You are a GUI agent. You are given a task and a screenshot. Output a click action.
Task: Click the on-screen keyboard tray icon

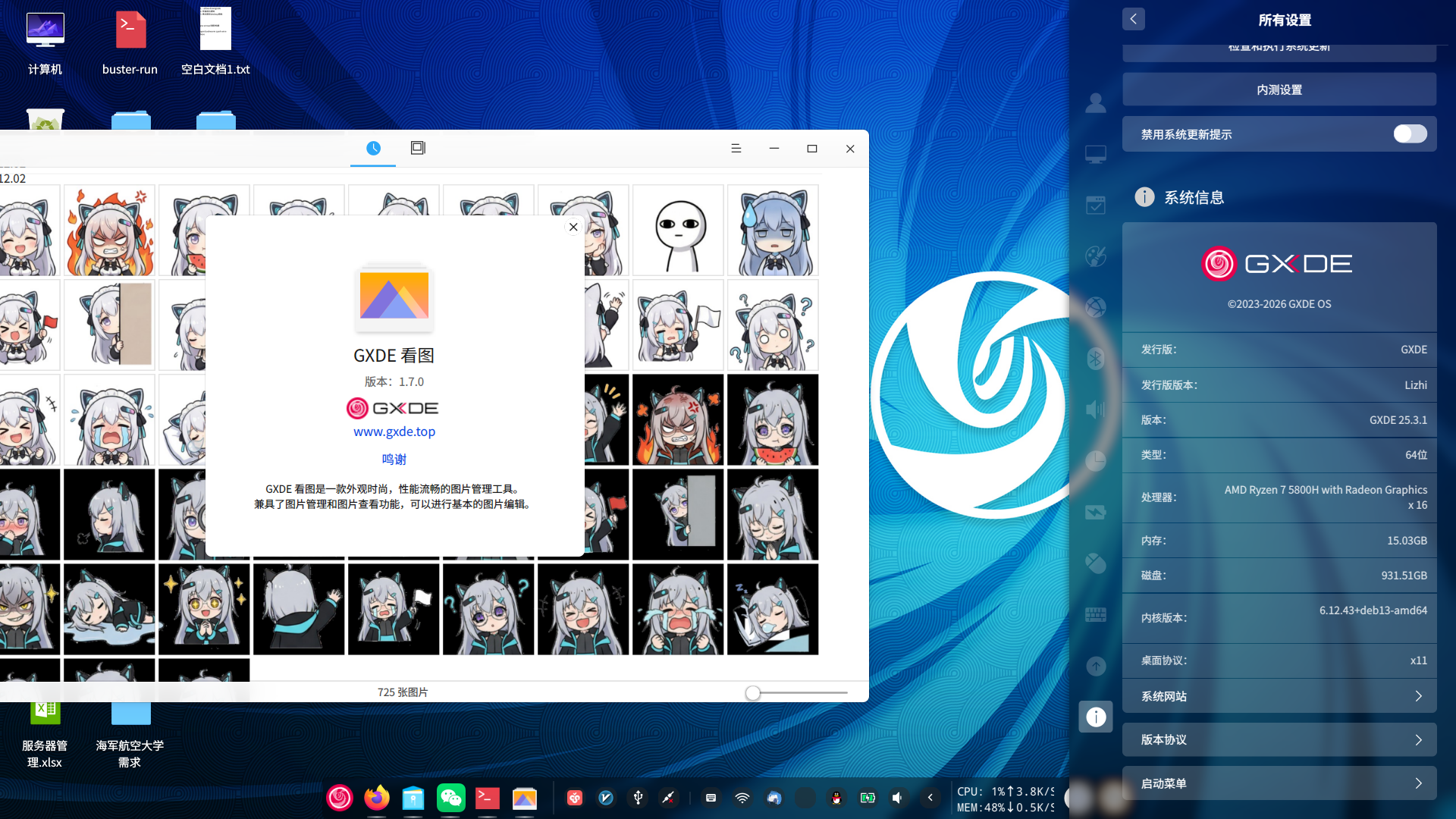pyautogui.click(x=711, y=798)
